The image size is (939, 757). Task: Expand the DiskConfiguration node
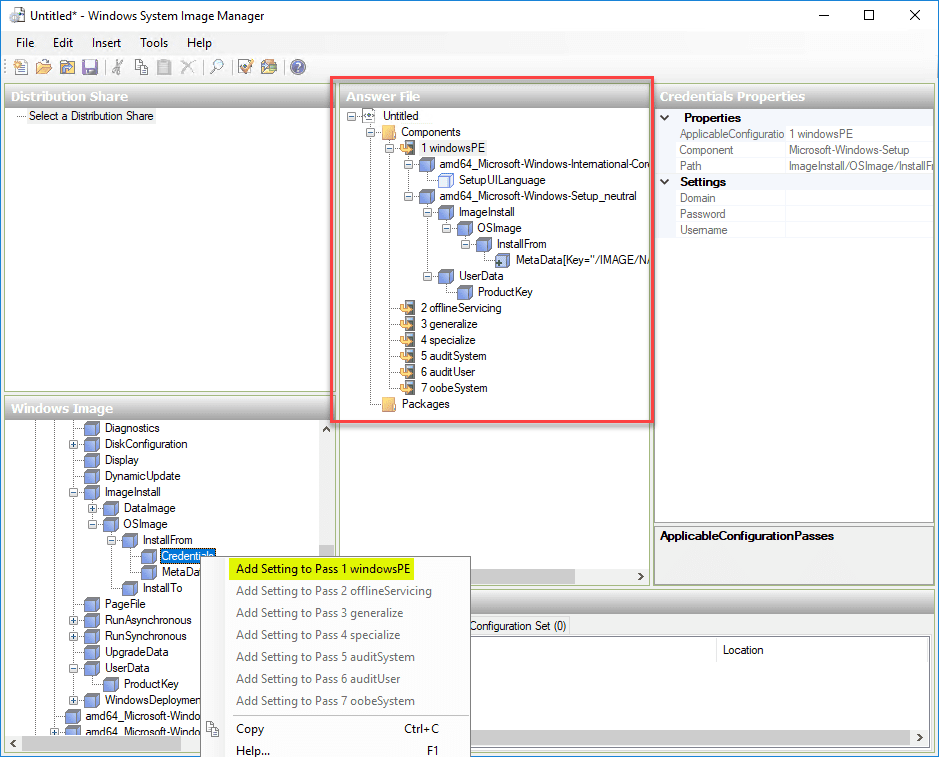[74, 444]
